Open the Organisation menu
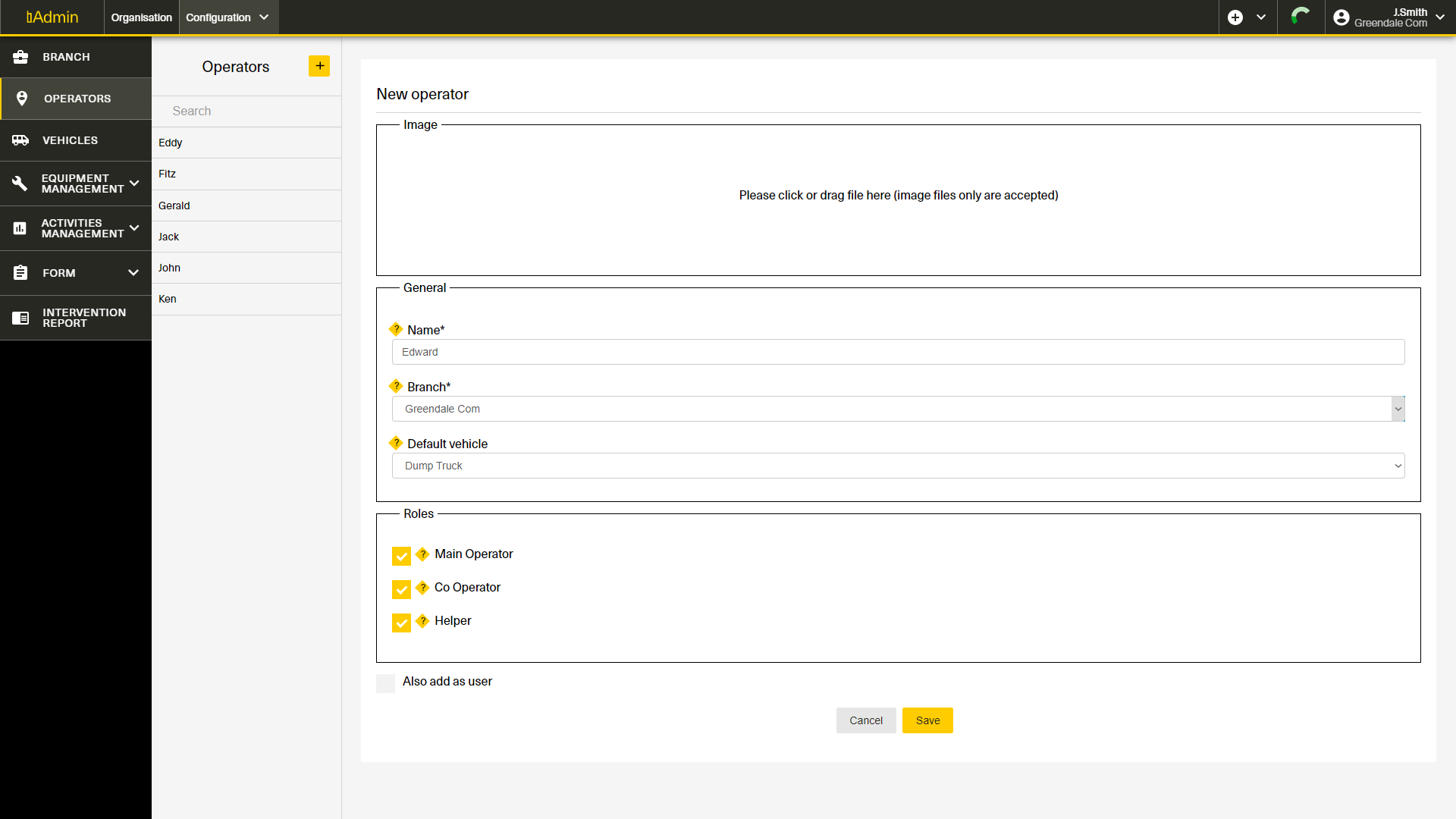 pos(141,17)
